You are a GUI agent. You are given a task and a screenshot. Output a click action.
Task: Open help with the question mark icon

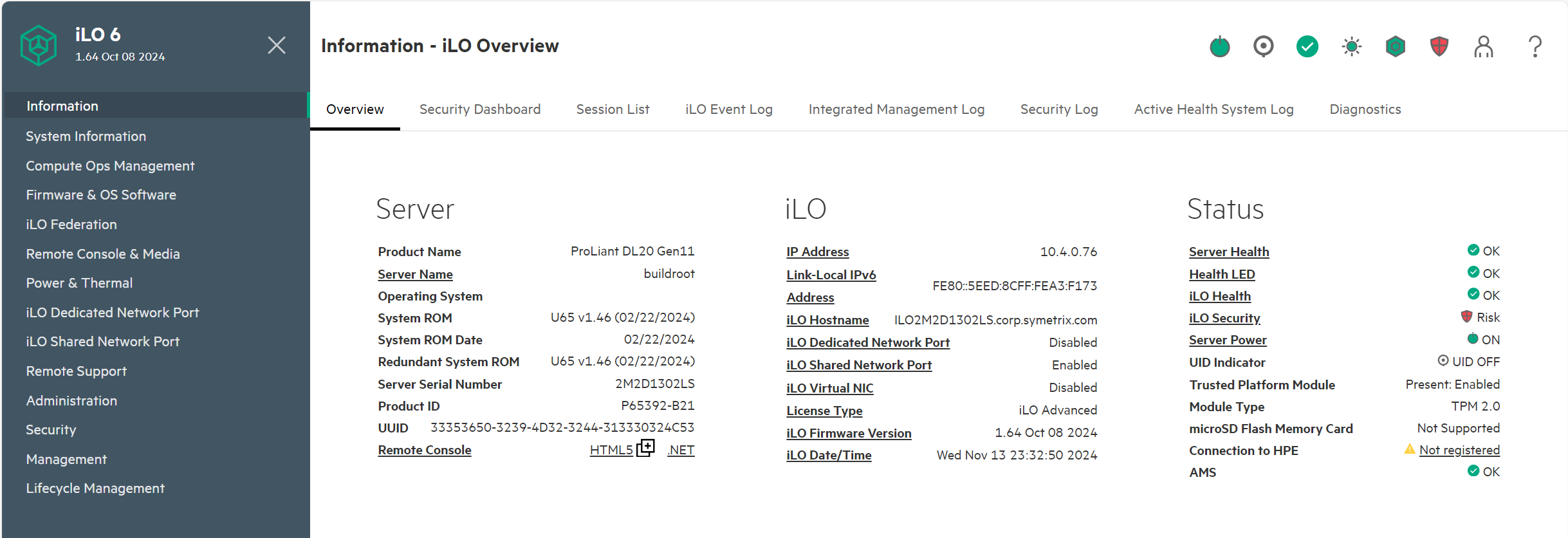coord(1535,46)
